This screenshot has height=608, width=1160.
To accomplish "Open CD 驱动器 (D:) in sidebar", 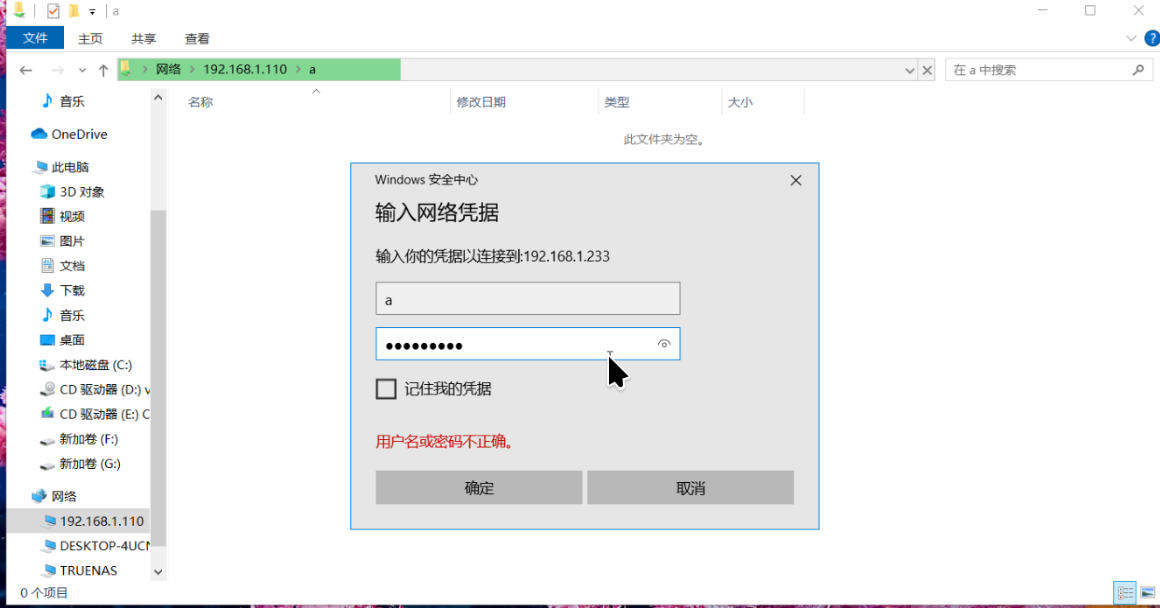I will 104,390.
